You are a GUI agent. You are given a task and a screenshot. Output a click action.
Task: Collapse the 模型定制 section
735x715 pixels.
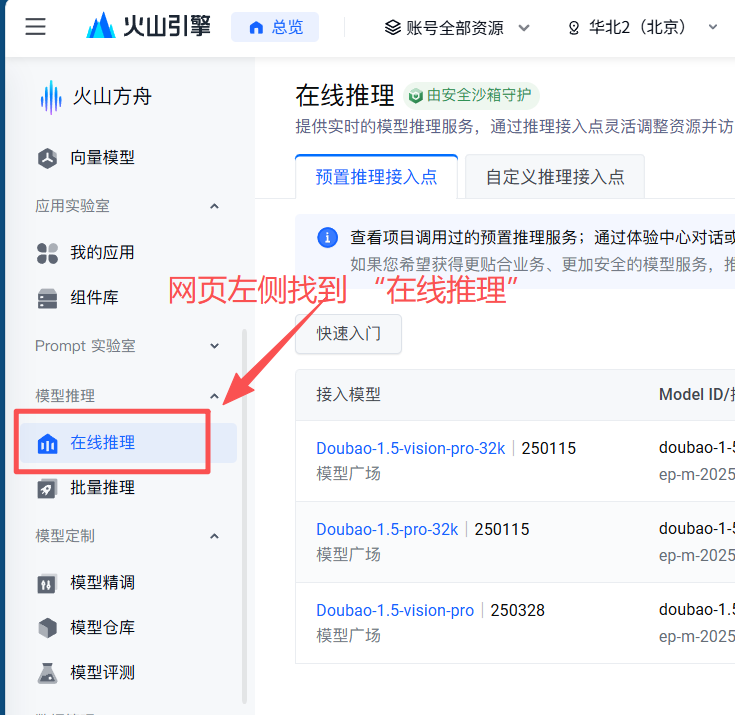tap(214, 536)
